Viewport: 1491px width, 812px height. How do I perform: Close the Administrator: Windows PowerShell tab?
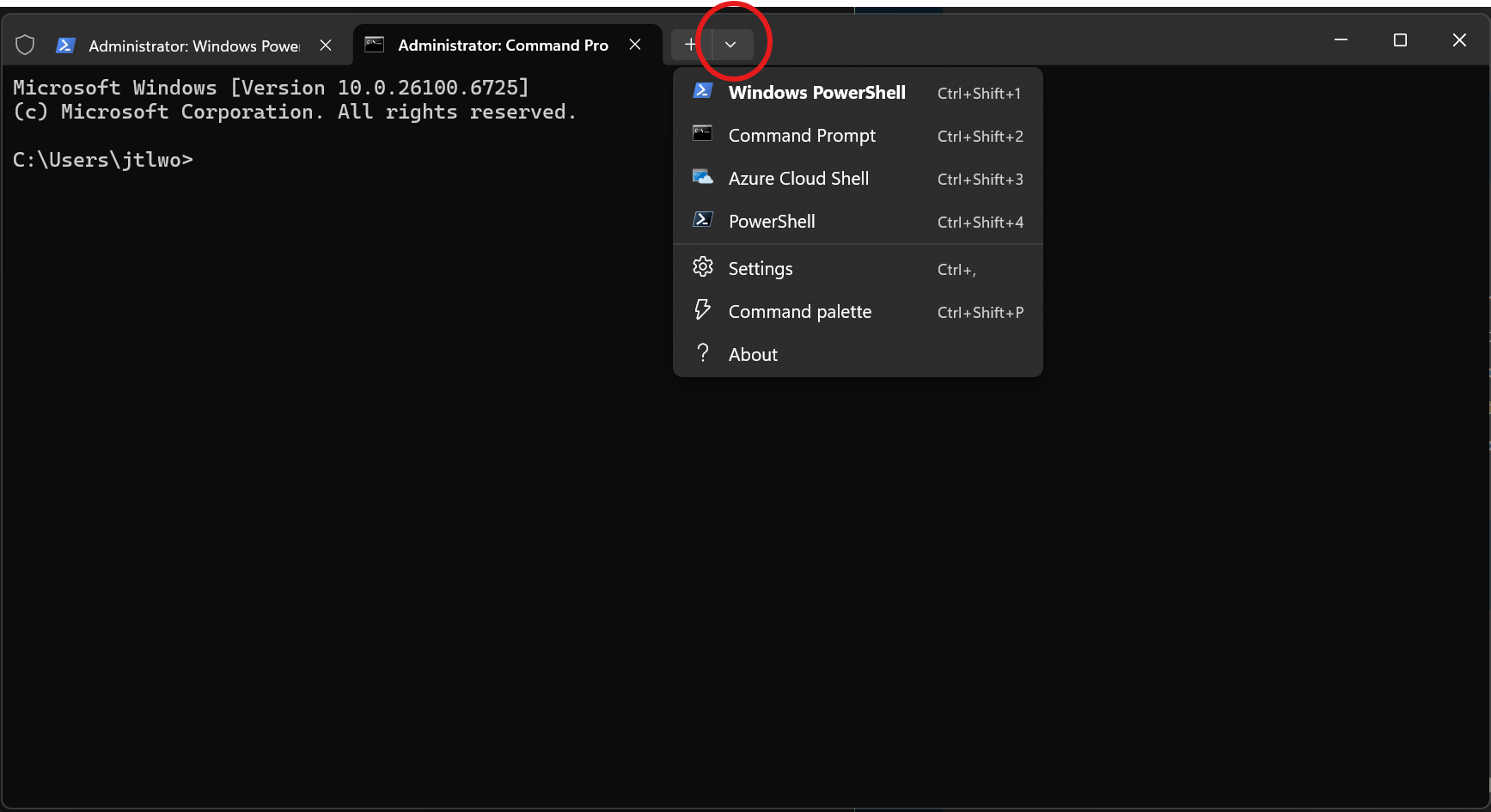(x=326, y=45)
